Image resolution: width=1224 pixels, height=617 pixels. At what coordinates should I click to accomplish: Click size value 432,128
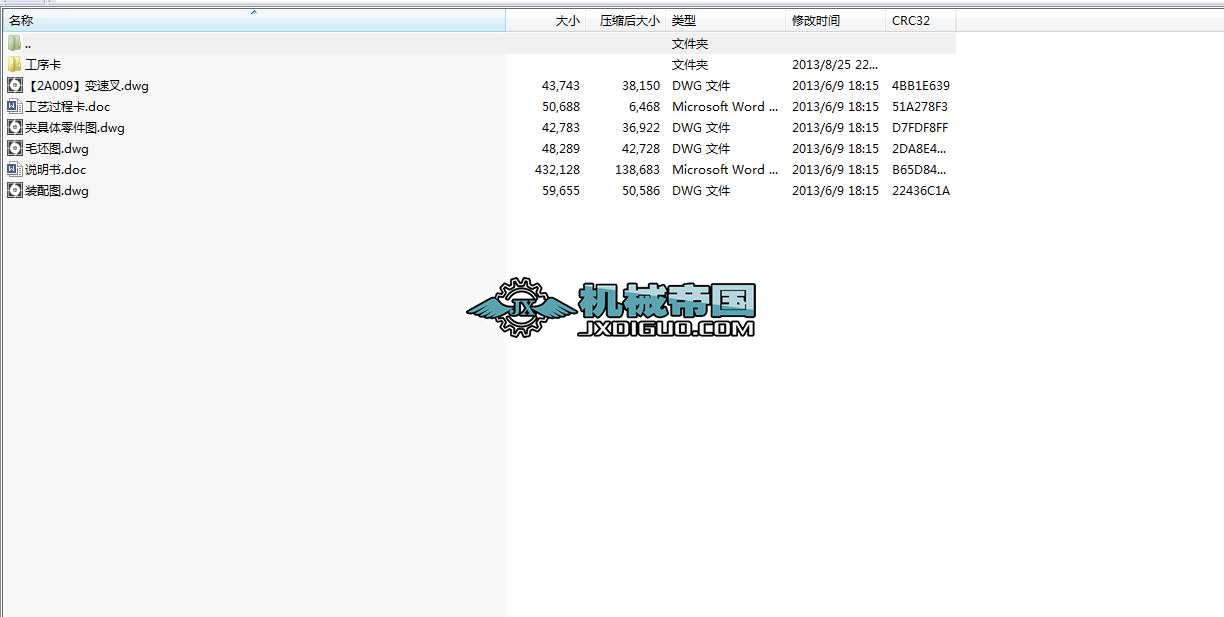point(557,170)
